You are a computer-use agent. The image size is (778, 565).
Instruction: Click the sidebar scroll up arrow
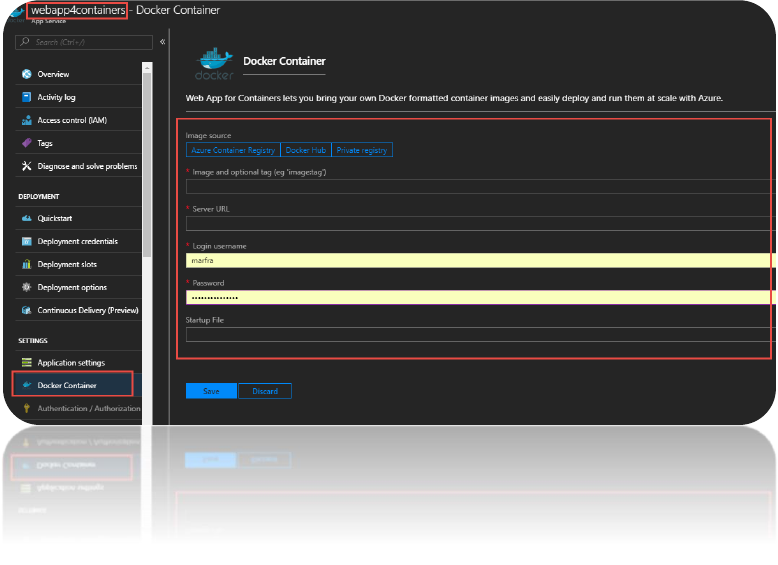click(x=147, y=67)
